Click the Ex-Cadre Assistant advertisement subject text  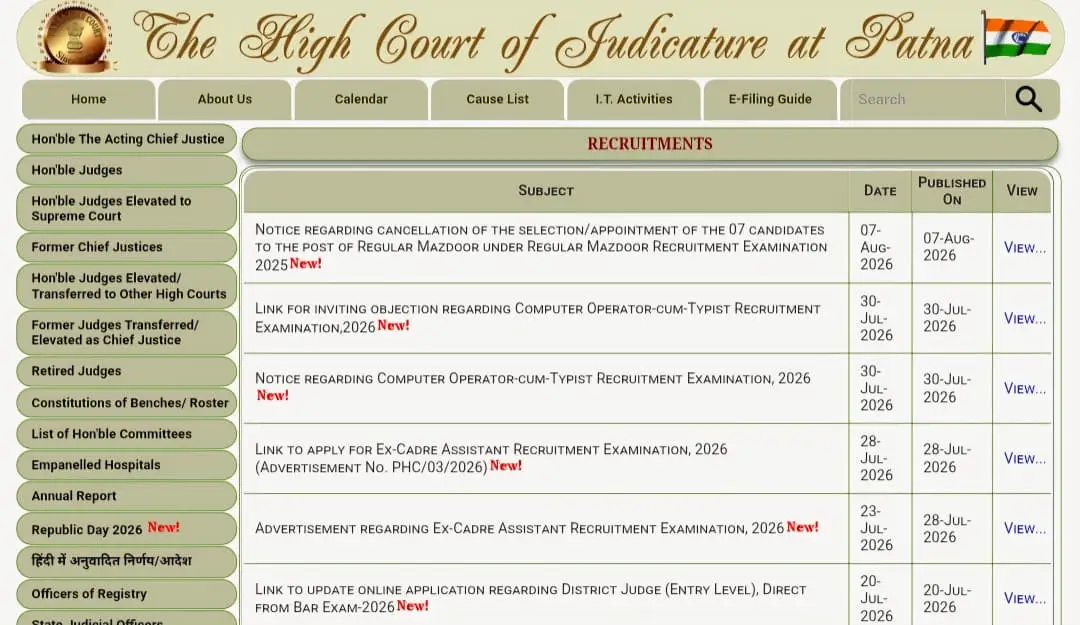coord(519,529)
